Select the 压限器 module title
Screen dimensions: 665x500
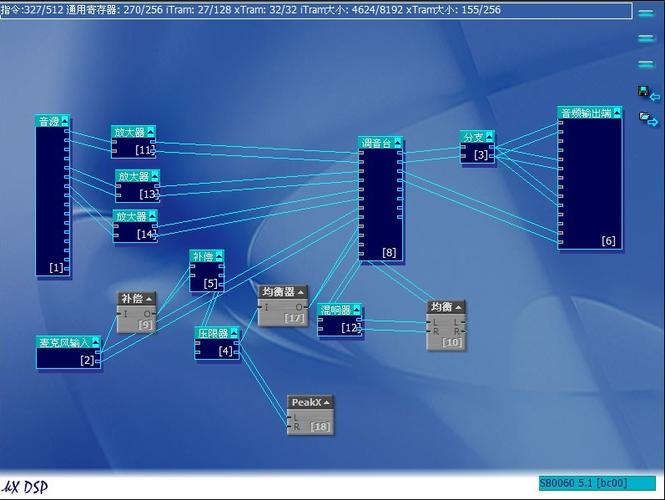point(213,333)
